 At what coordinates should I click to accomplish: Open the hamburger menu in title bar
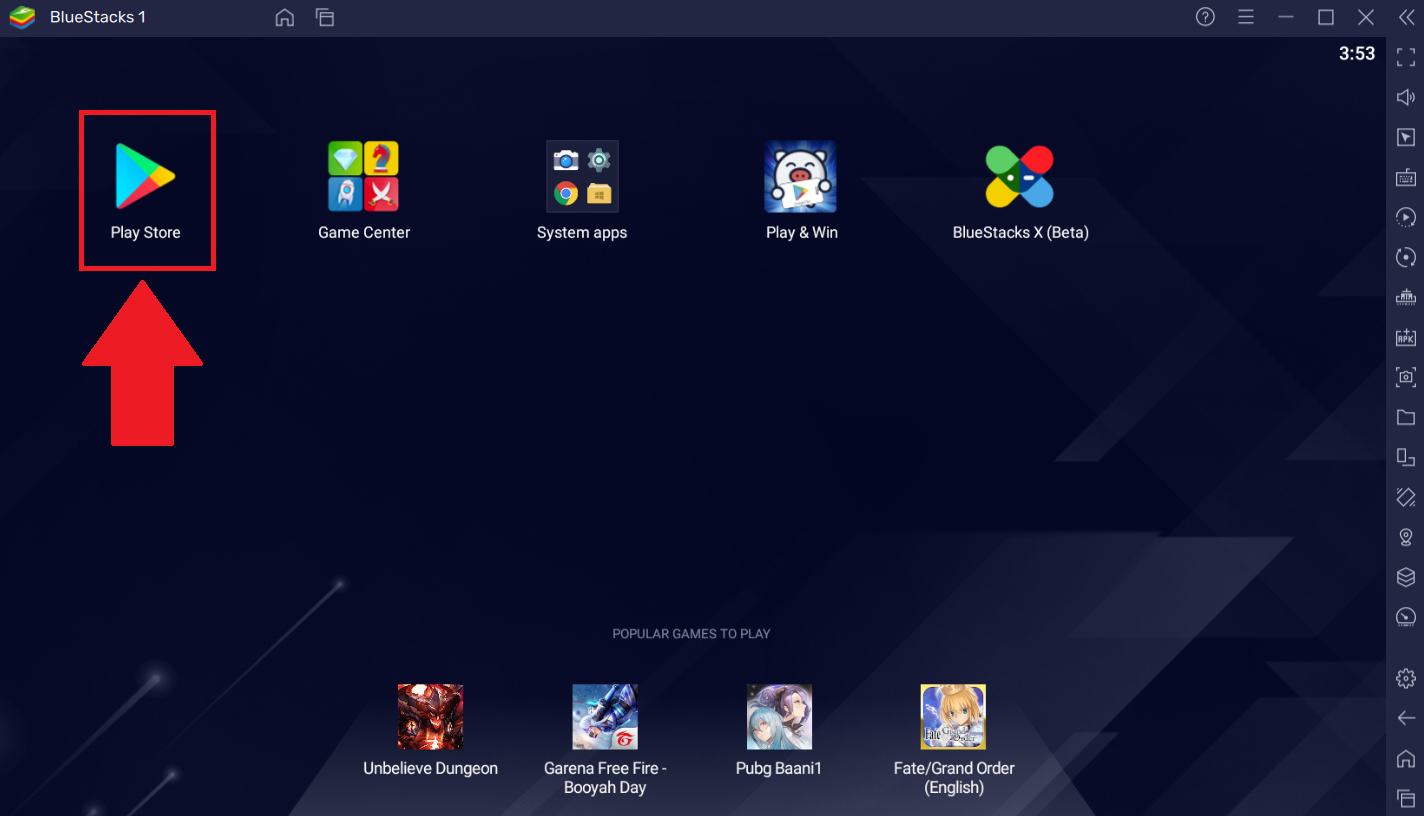coord(1246,17)
